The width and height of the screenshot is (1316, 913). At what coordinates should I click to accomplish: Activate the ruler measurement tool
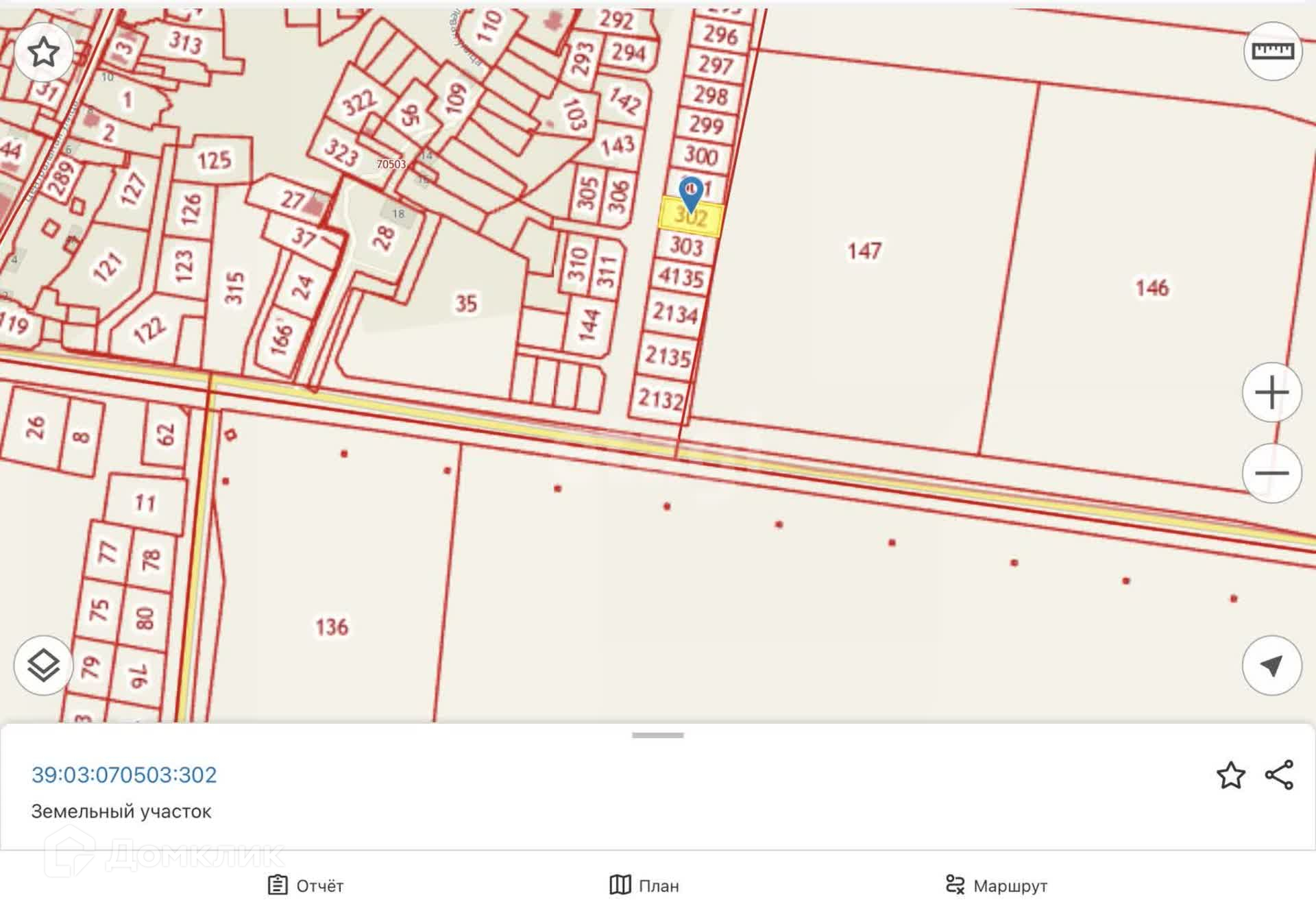point(1272,51)
